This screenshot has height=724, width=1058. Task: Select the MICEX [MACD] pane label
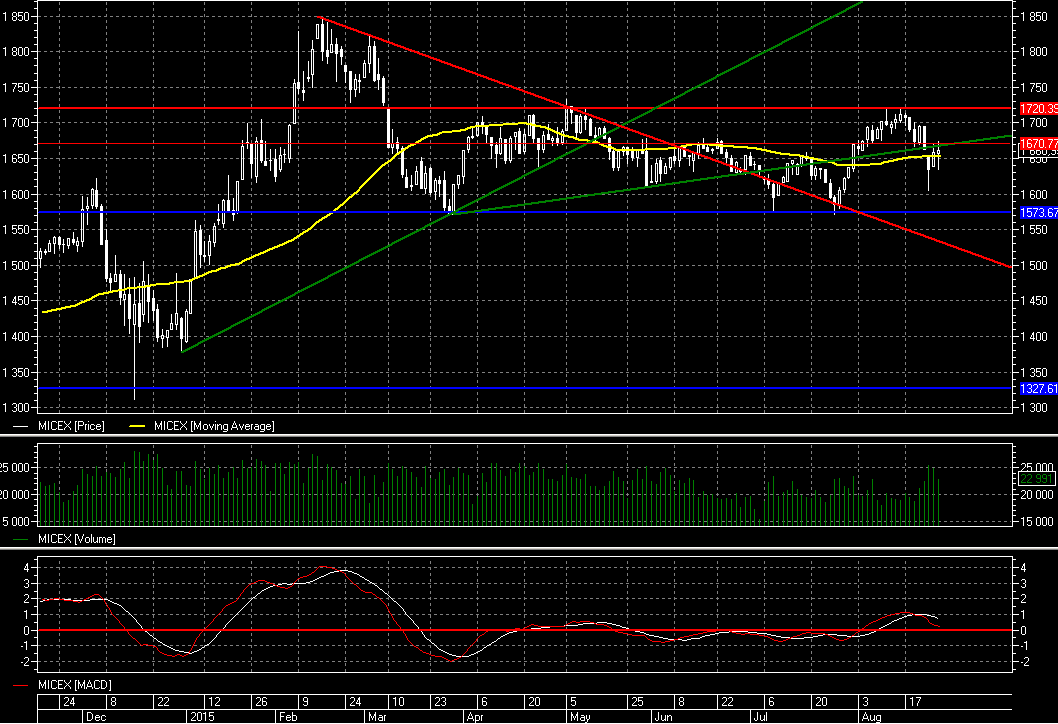pyautogui.click(x=73, y=685)
